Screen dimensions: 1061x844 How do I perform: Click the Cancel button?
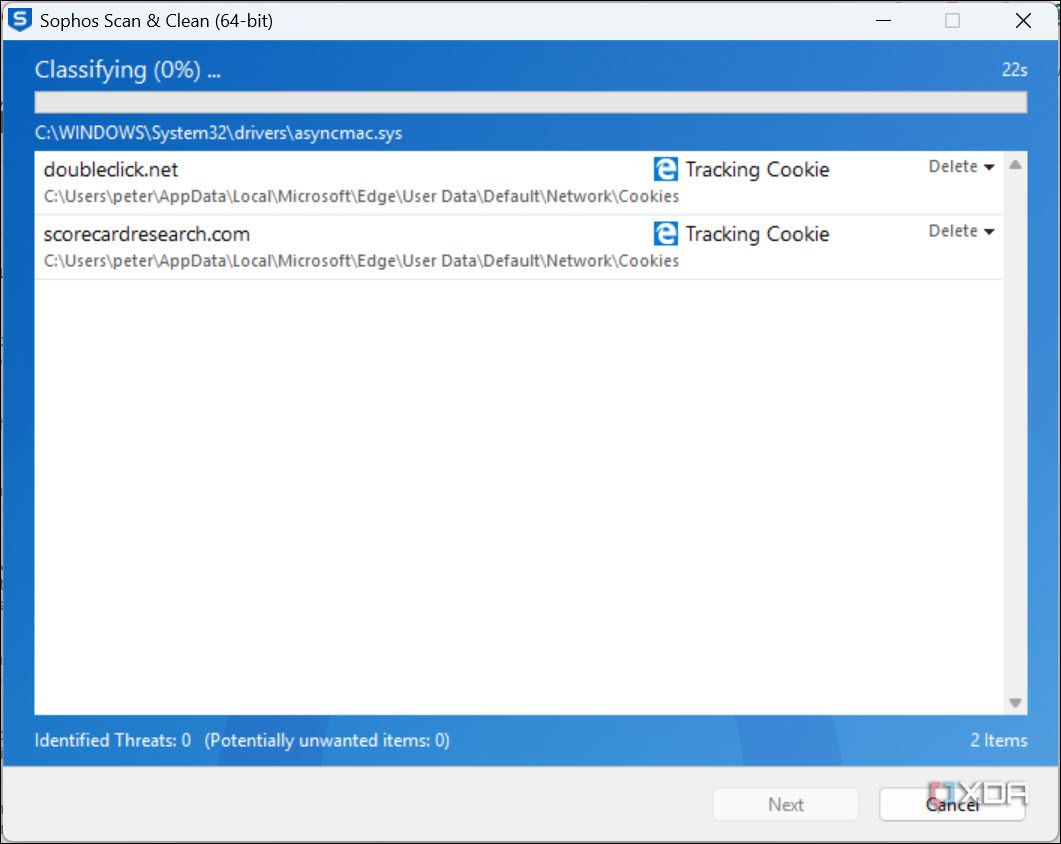(x=952, y=804)
